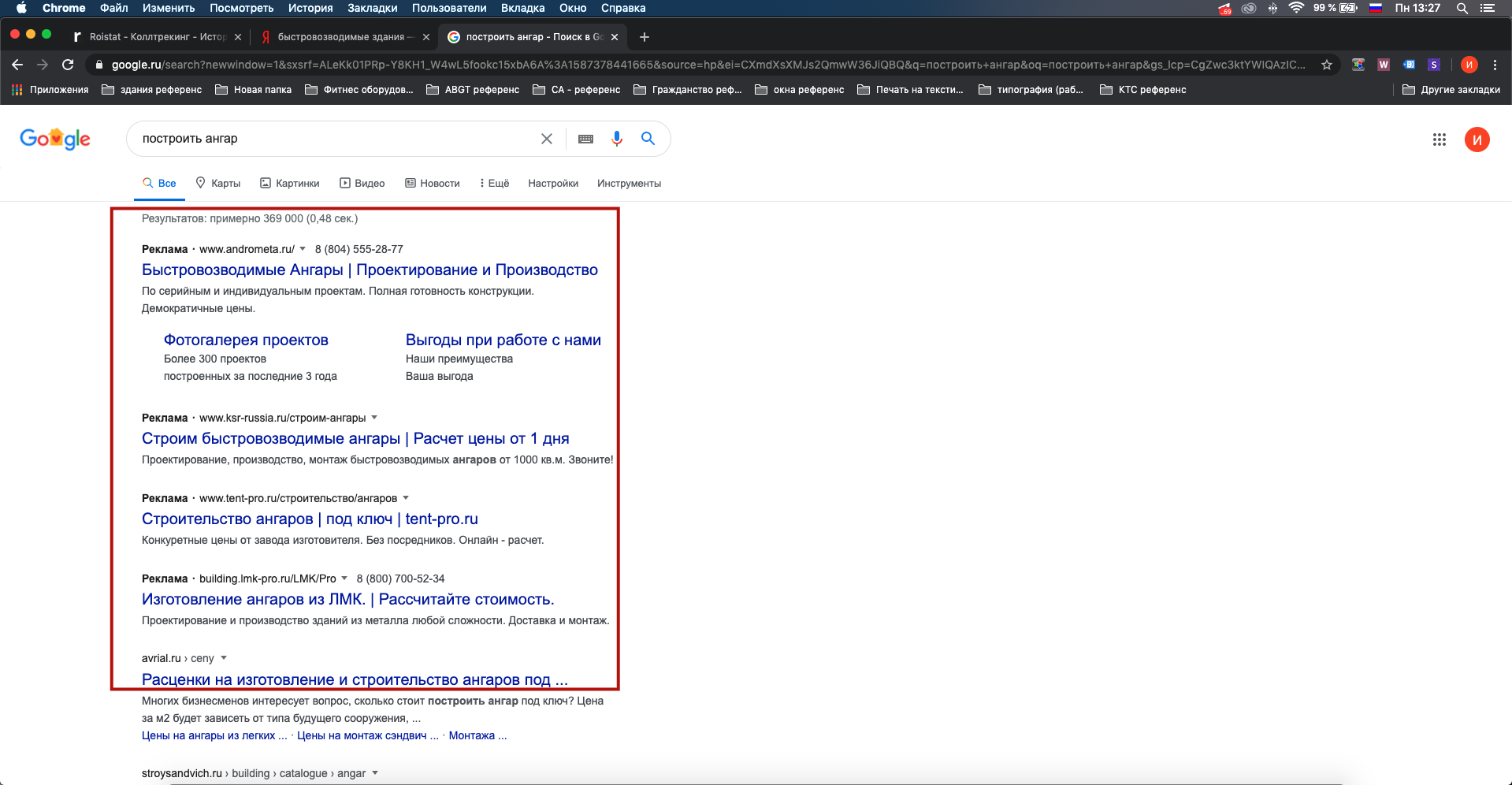This screenshot has height=785, width=1512.
Task: Open Расценки на изготовление result link
Action: (355, 679)
